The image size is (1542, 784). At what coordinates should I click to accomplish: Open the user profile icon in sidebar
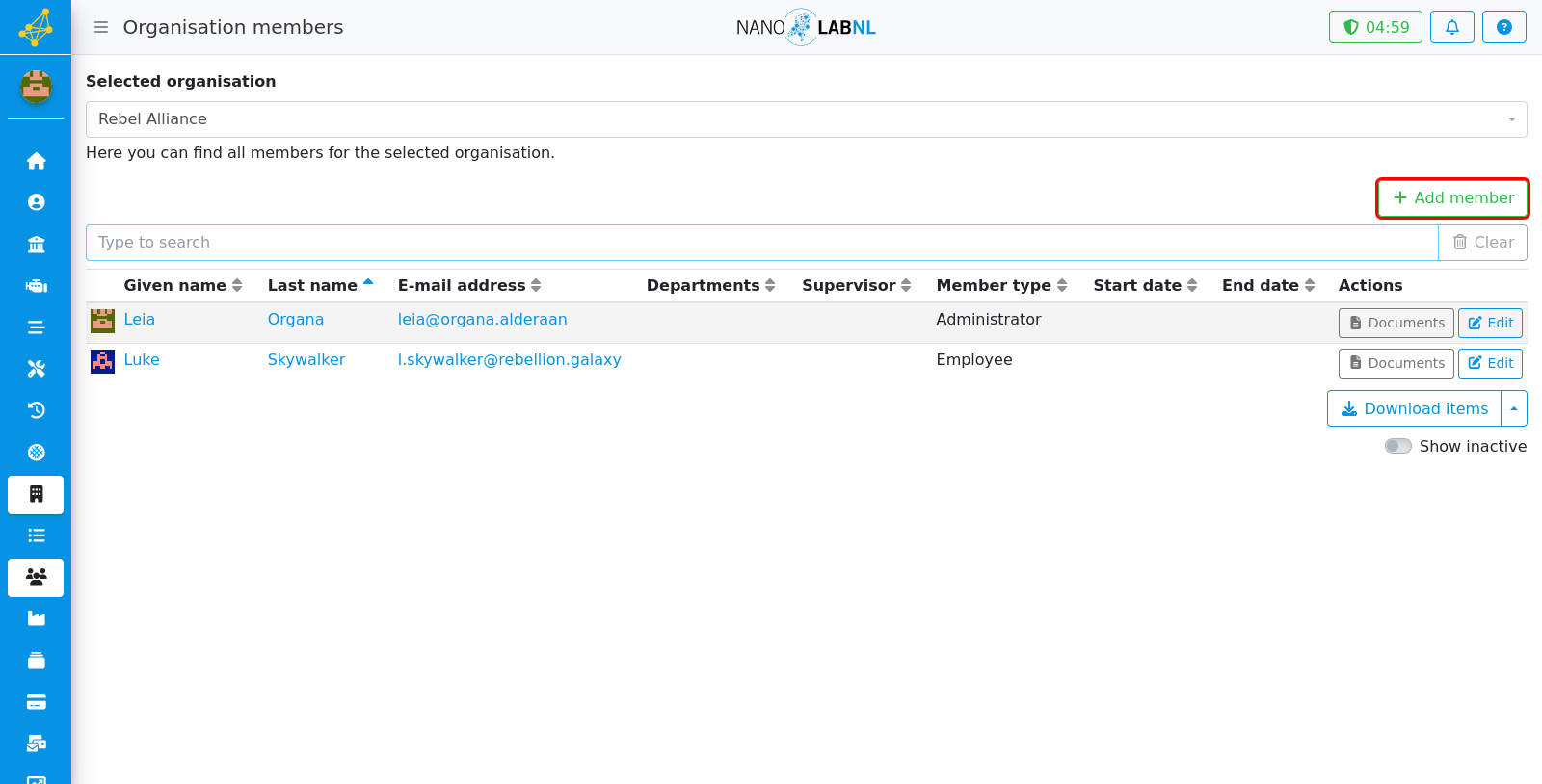[36, 202]
